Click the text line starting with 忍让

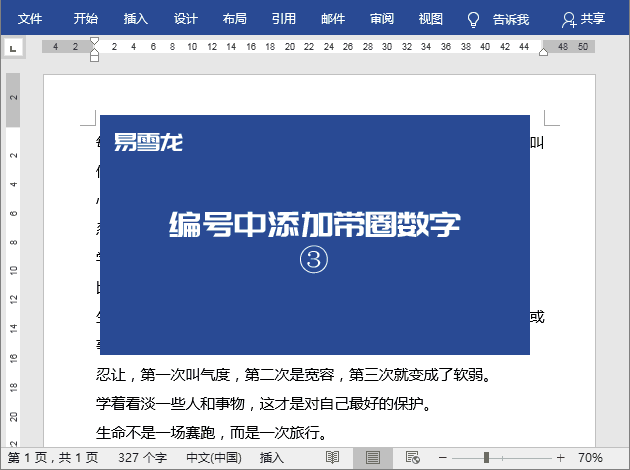(293, 375)
